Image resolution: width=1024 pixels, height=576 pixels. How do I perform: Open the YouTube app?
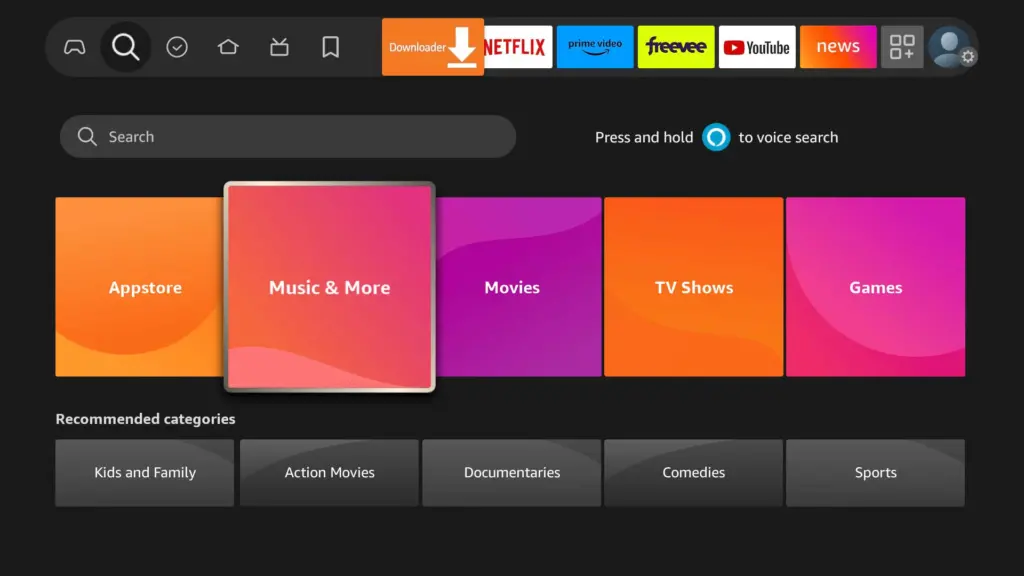click(757, 47)
